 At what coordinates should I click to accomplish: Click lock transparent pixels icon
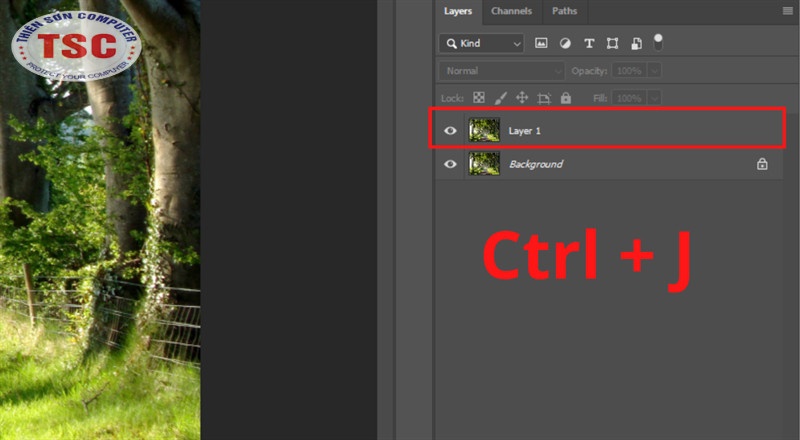pos(479,98)
